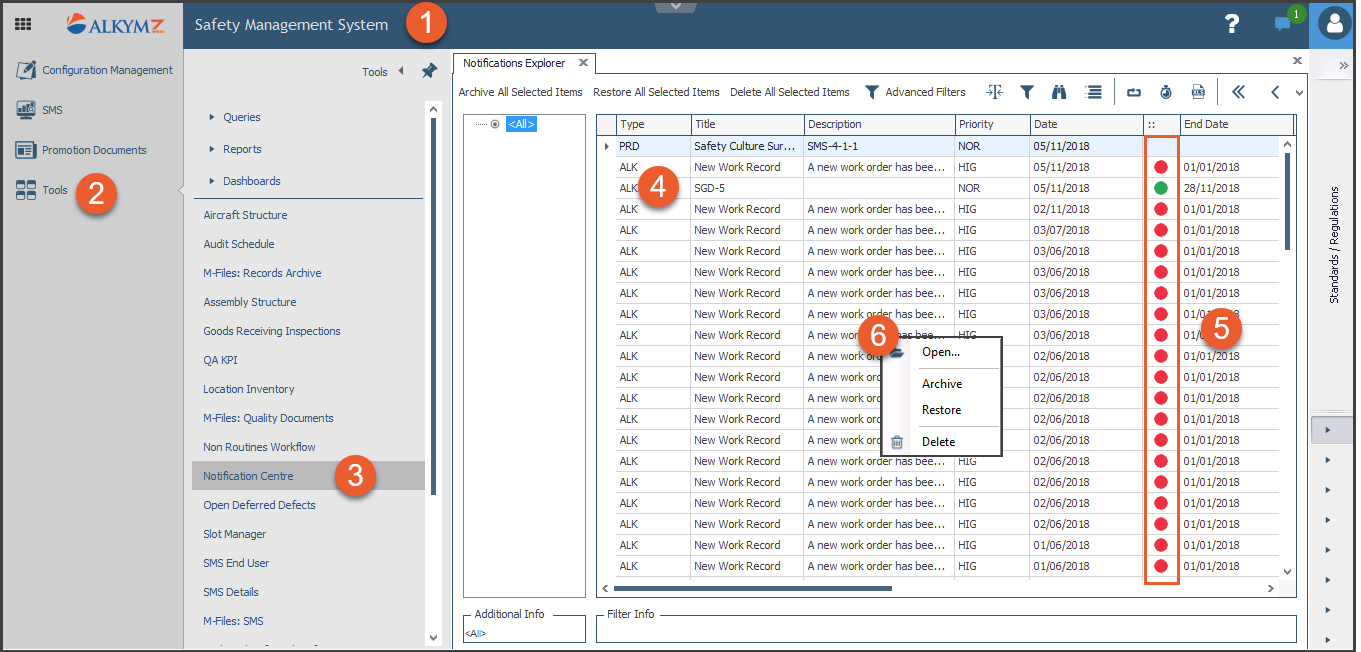This screenshot has height=652, width=1361.
Task: Choose Delete in the context menu
Action: (938, 442)
